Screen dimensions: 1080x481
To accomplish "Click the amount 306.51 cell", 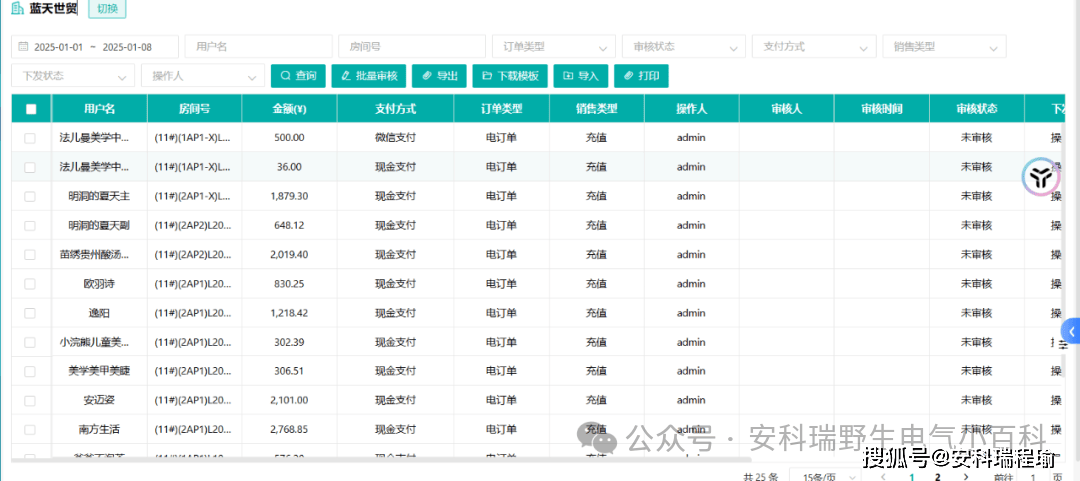I will [x=289, y=371].
